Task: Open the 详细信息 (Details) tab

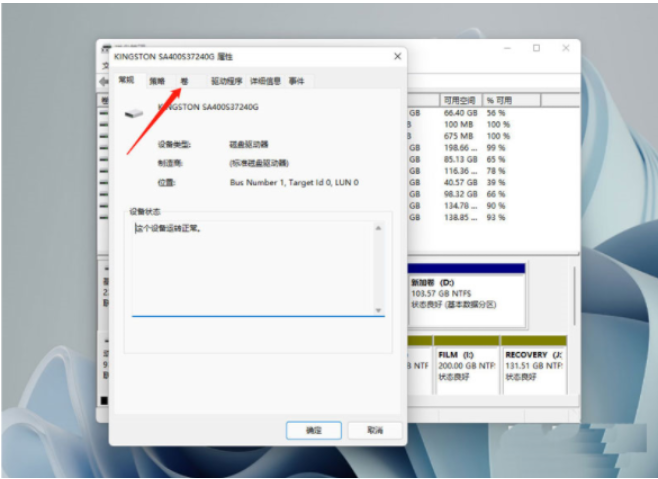Action: click(266, 81)
